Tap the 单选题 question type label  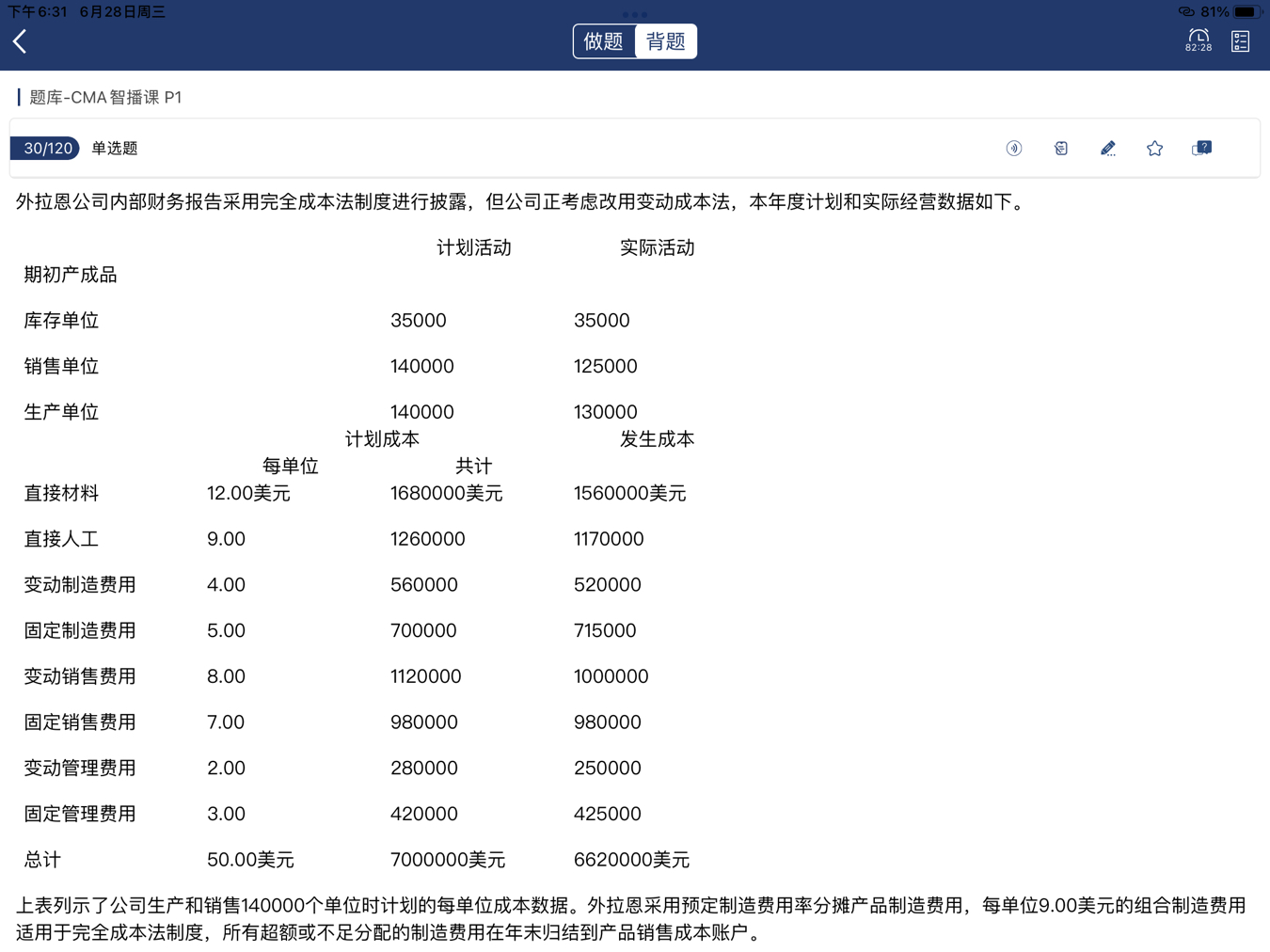115,149
